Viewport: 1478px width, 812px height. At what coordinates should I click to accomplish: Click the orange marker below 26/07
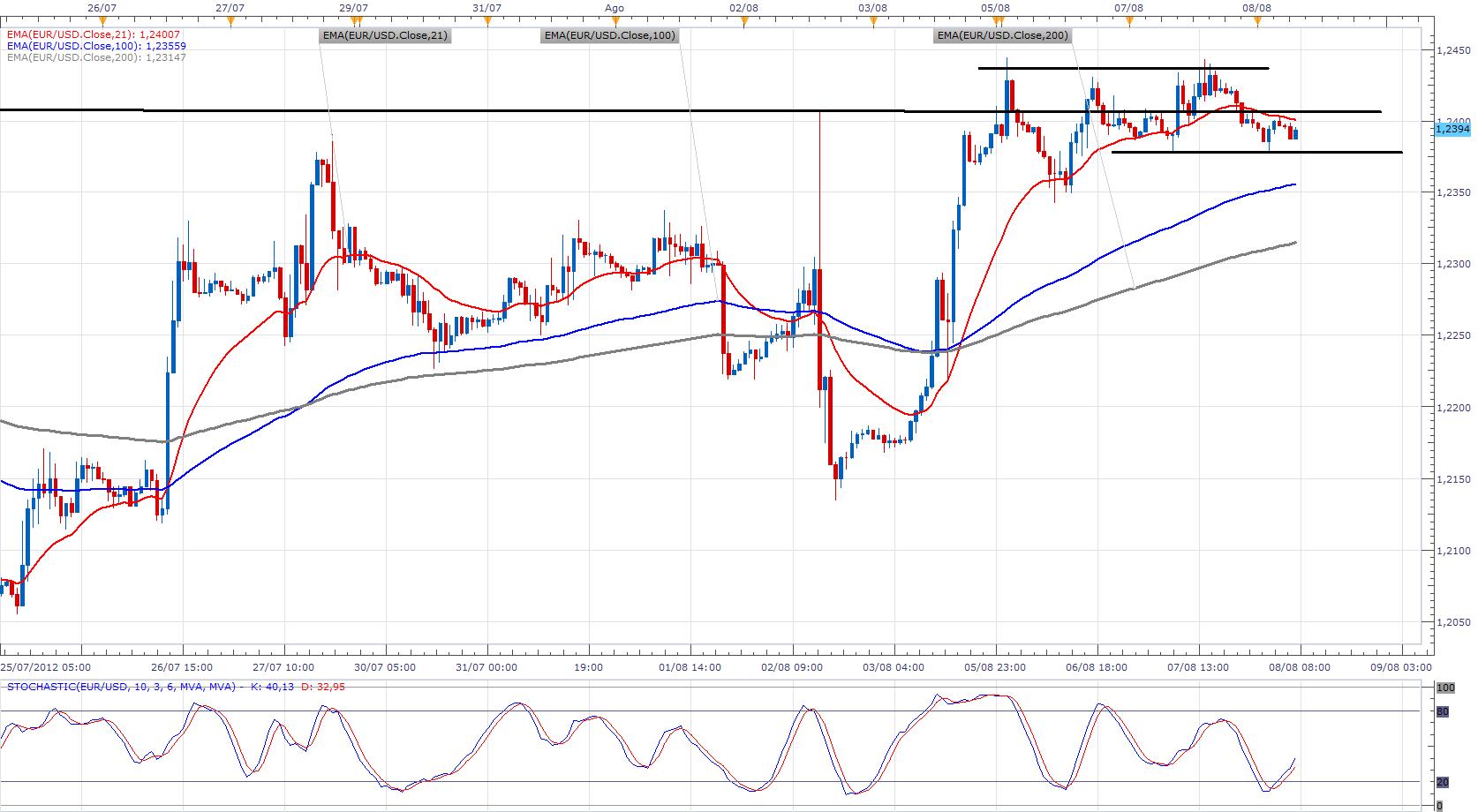(103, 22)
